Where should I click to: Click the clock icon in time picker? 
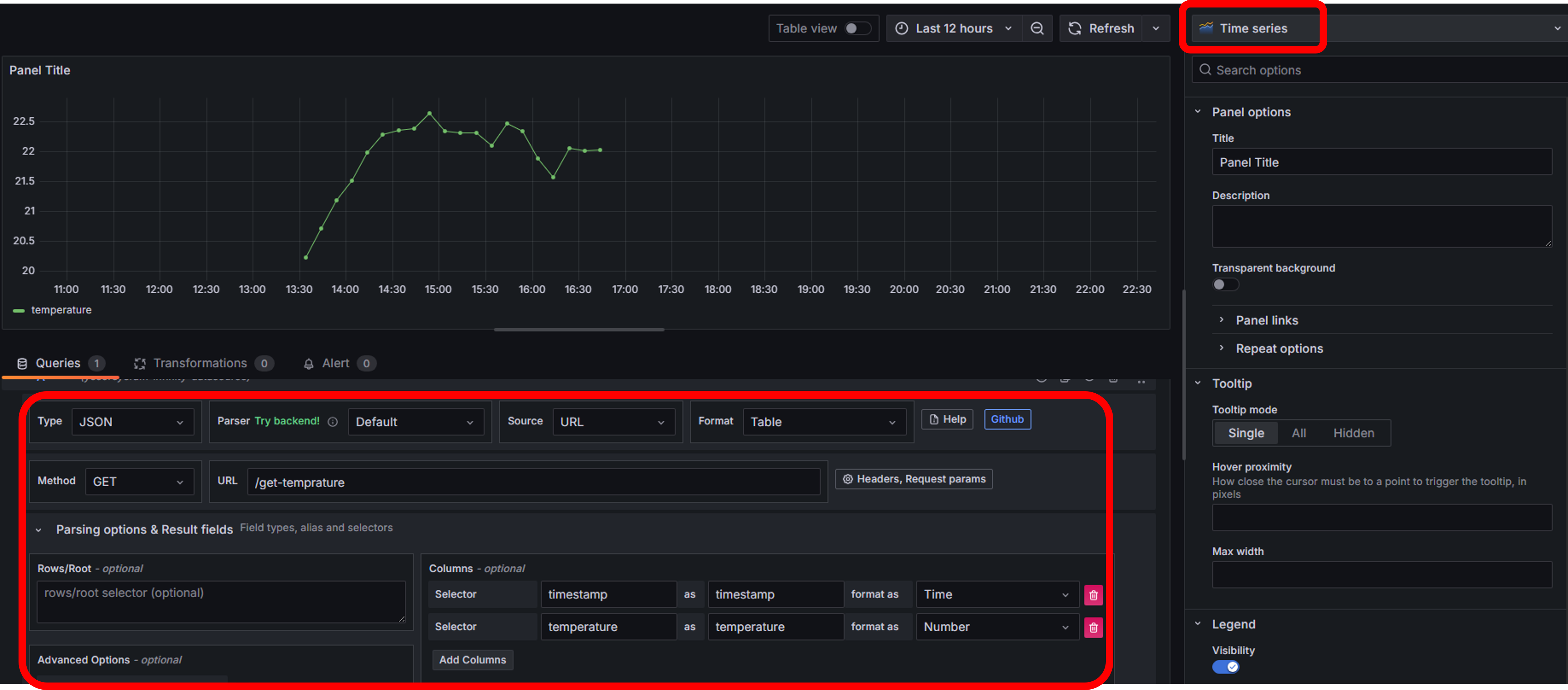(x=902, y=29)
